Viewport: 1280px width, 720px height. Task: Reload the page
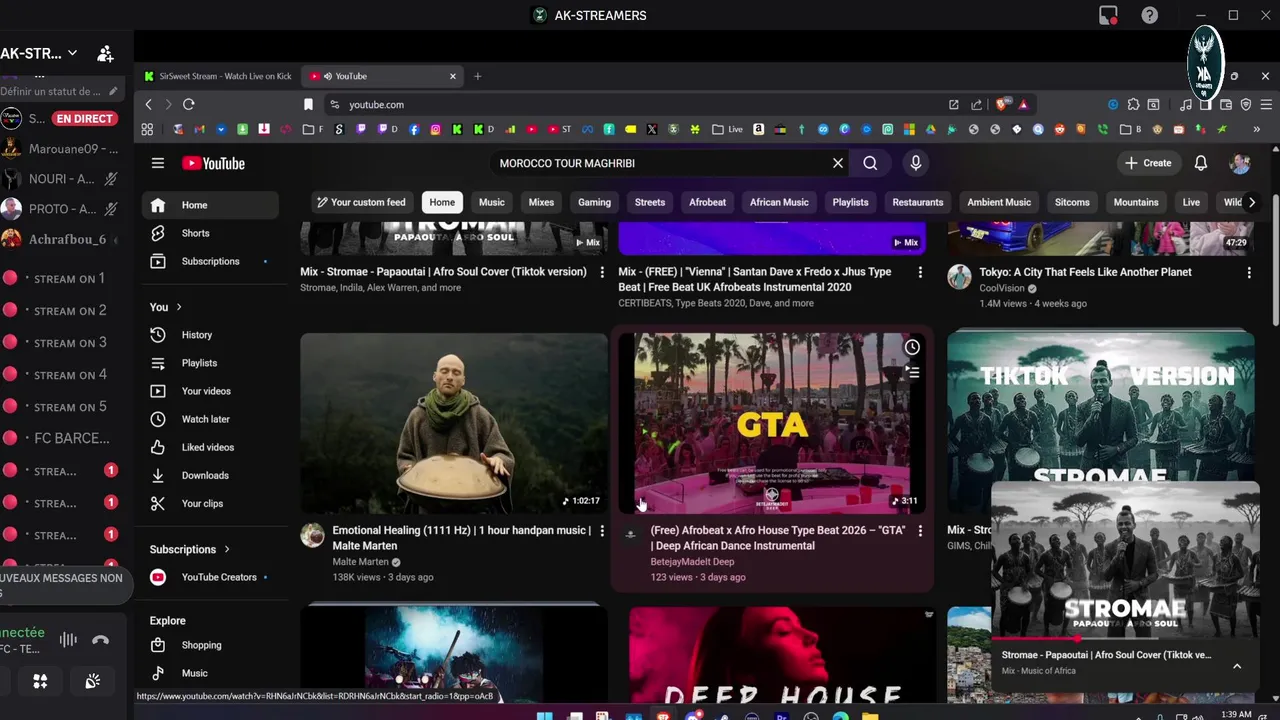[x=188, y=104]
